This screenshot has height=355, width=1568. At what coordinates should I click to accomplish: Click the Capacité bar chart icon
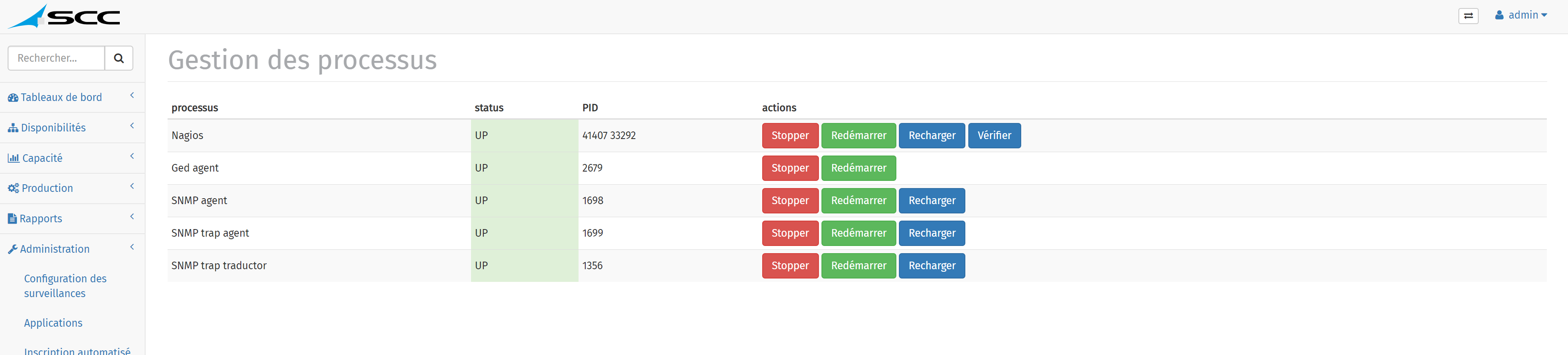14,158
